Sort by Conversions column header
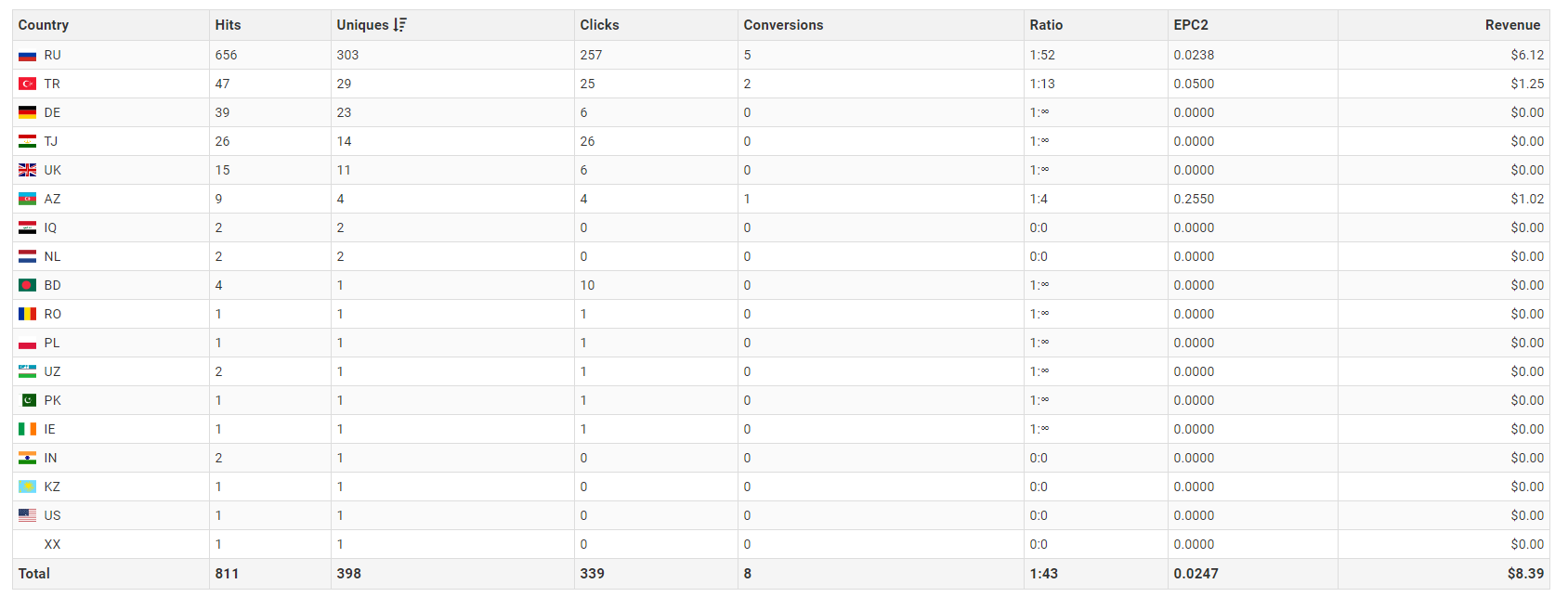This screenshot has height=610, width=1568. click(783, 25)
